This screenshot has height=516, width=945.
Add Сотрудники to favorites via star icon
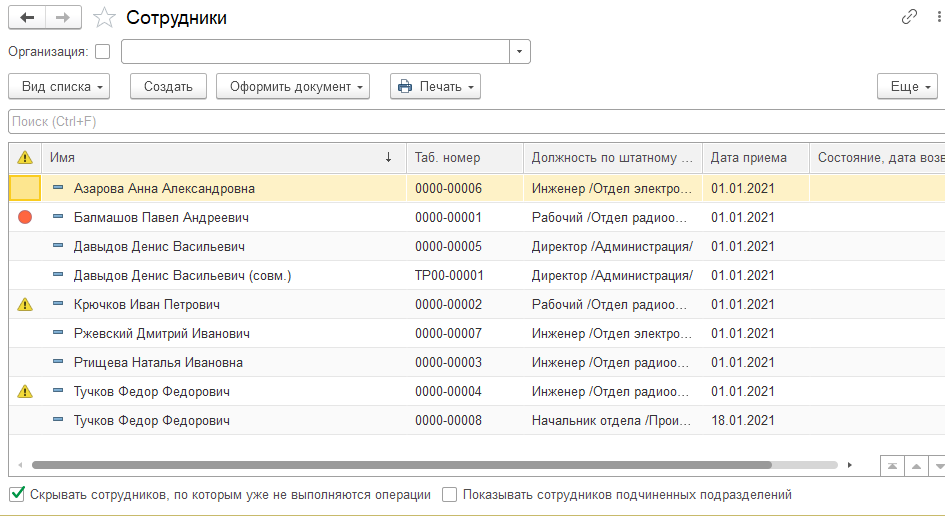103,18
